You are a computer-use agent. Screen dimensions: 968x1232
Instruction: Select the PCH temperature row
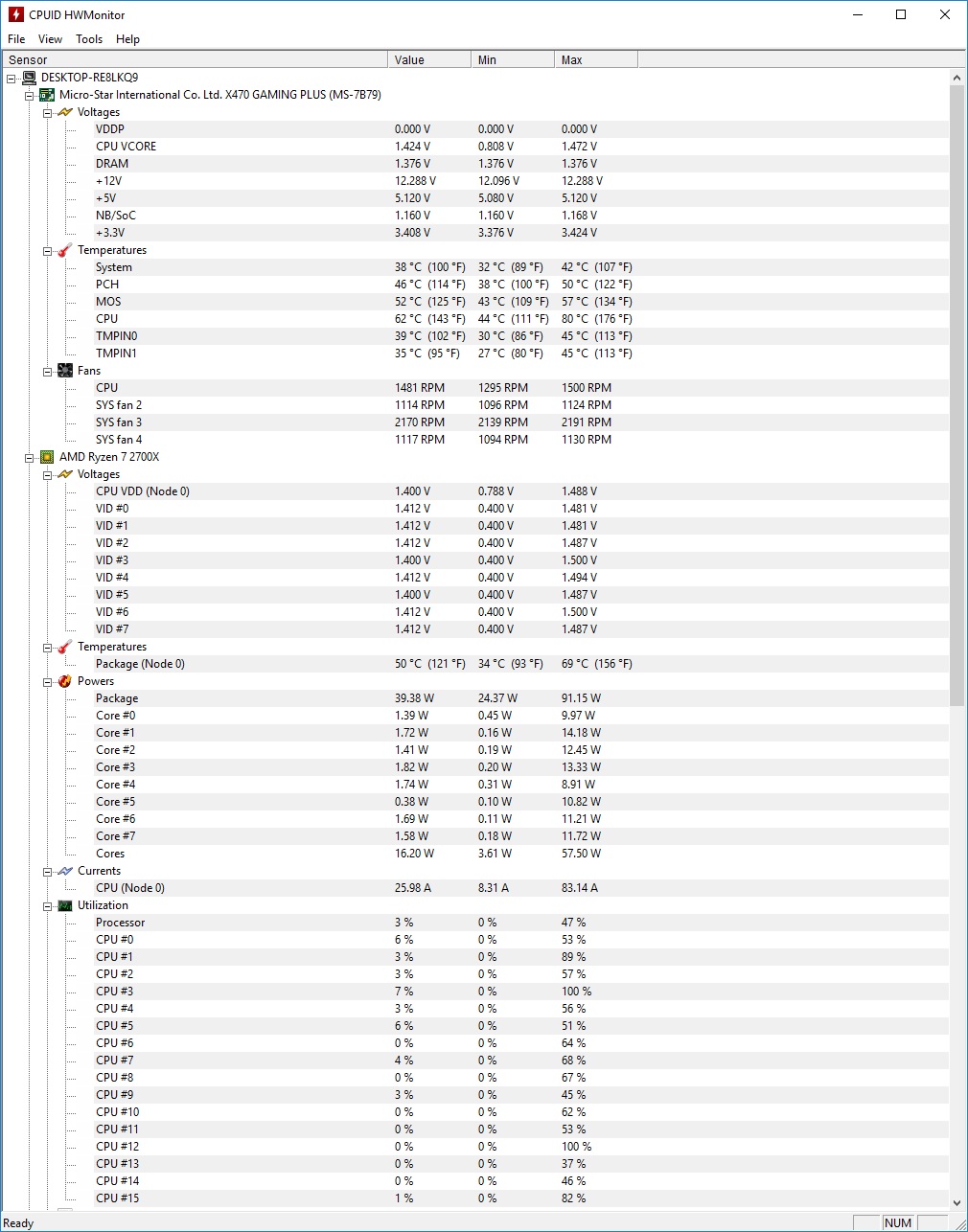coord(475,285)
